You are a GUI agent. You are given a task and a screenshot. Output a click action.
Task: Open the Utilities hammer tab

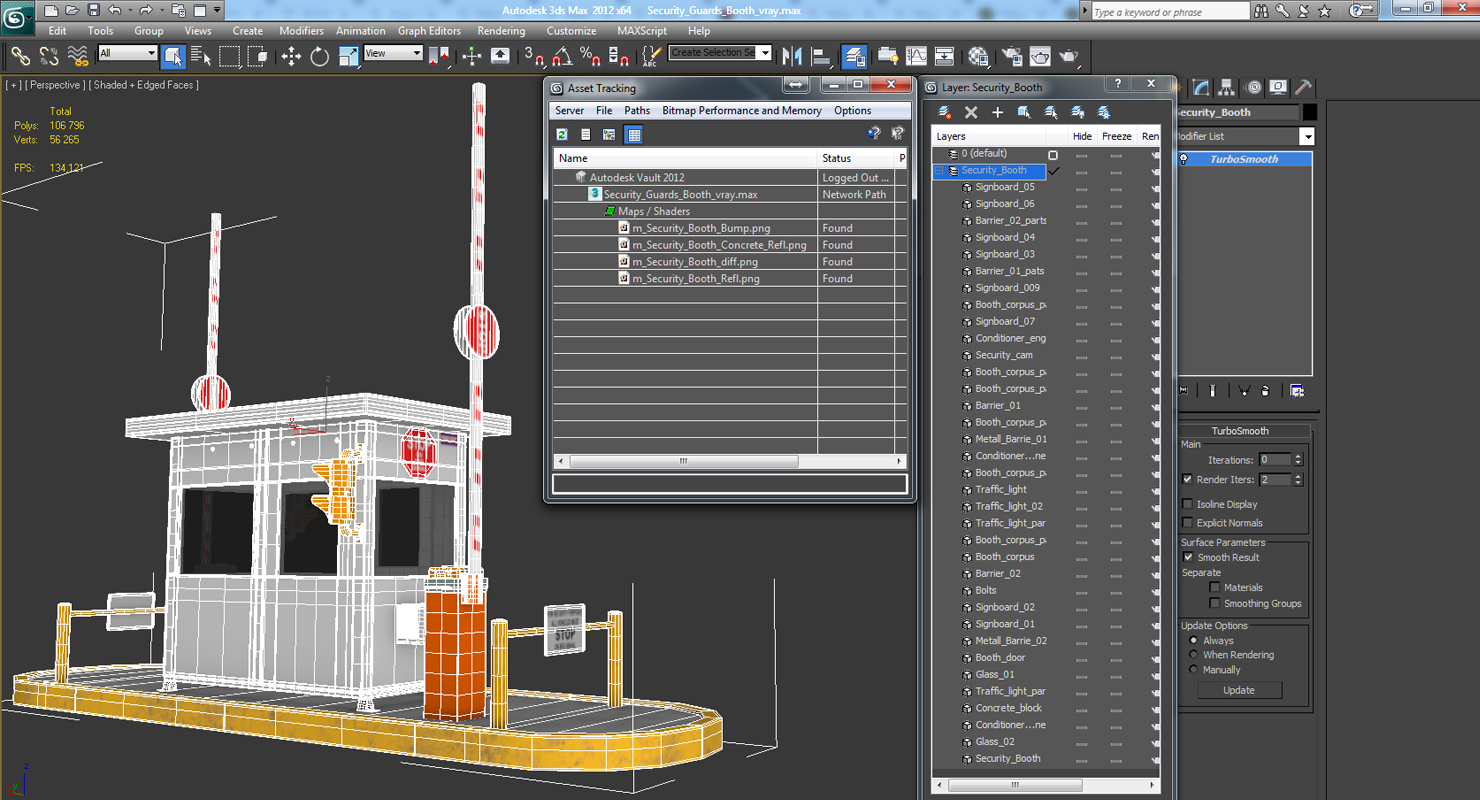click(x=1303, y=88)
